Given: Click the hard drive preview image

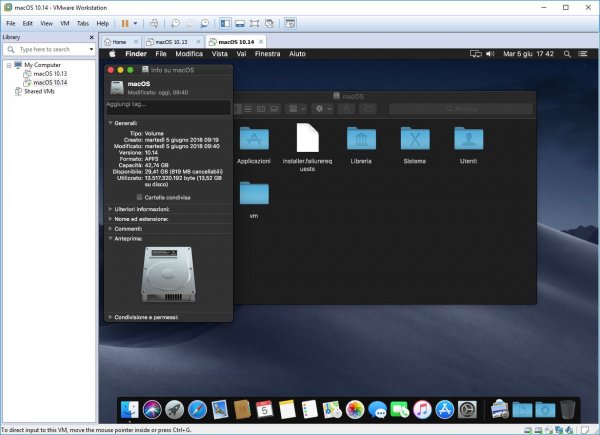Looking at the screenshot, I should (168, 274).
